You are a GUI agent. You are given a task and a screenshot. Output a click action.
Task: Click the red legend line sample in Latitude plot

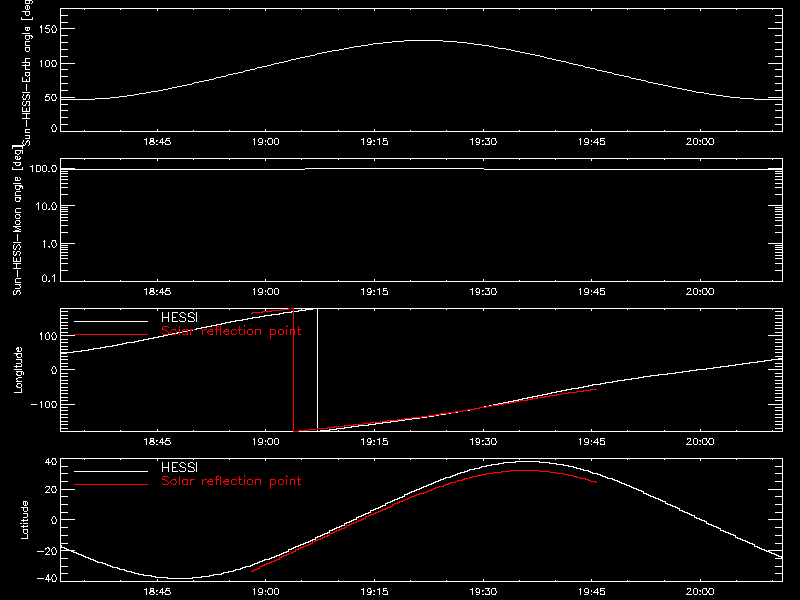pyautogui.click(x=111, y=484)
